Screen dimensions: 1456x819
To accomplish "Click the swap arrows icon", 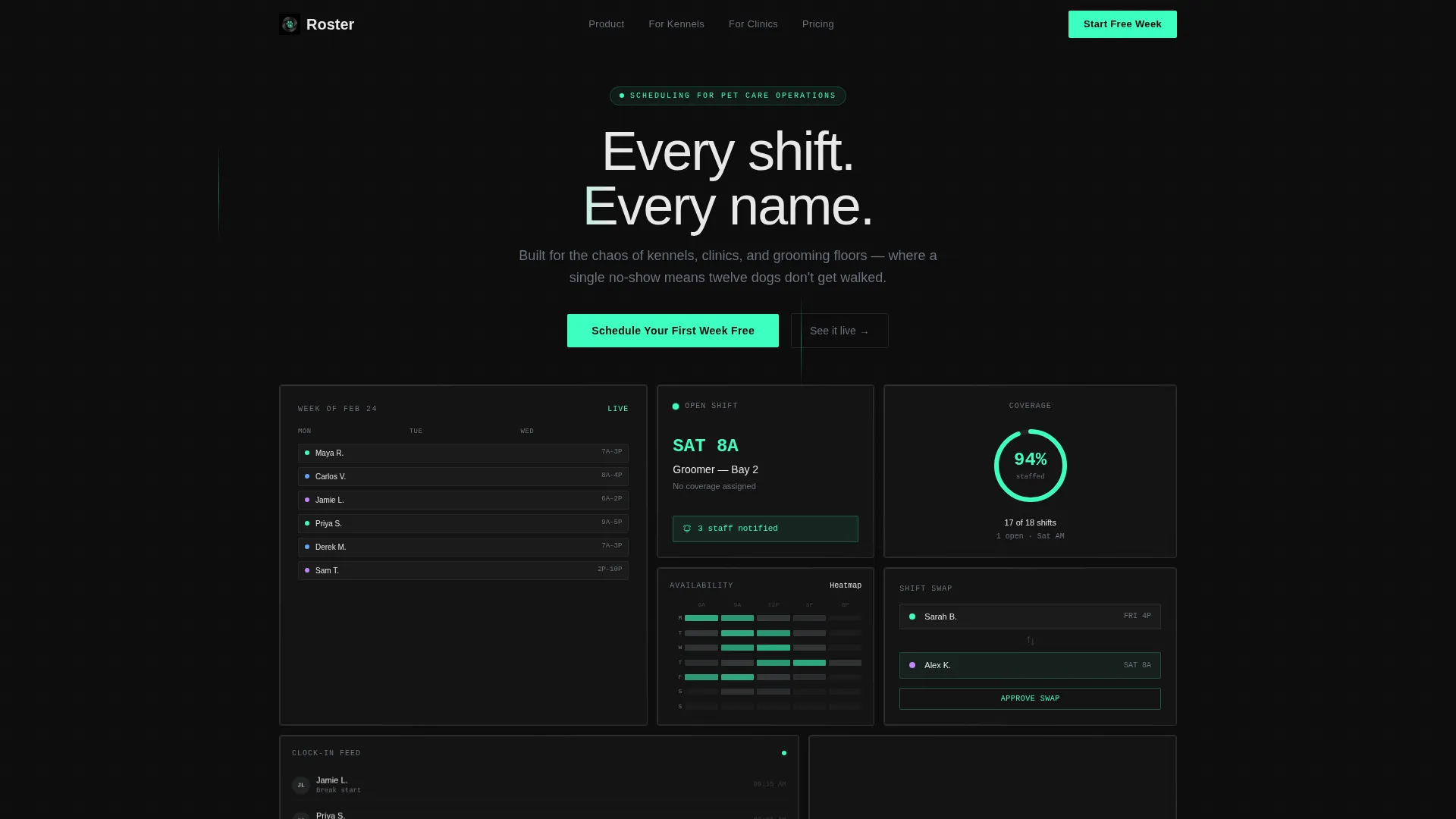I will pyautogui.click(x=1031, y=641).
